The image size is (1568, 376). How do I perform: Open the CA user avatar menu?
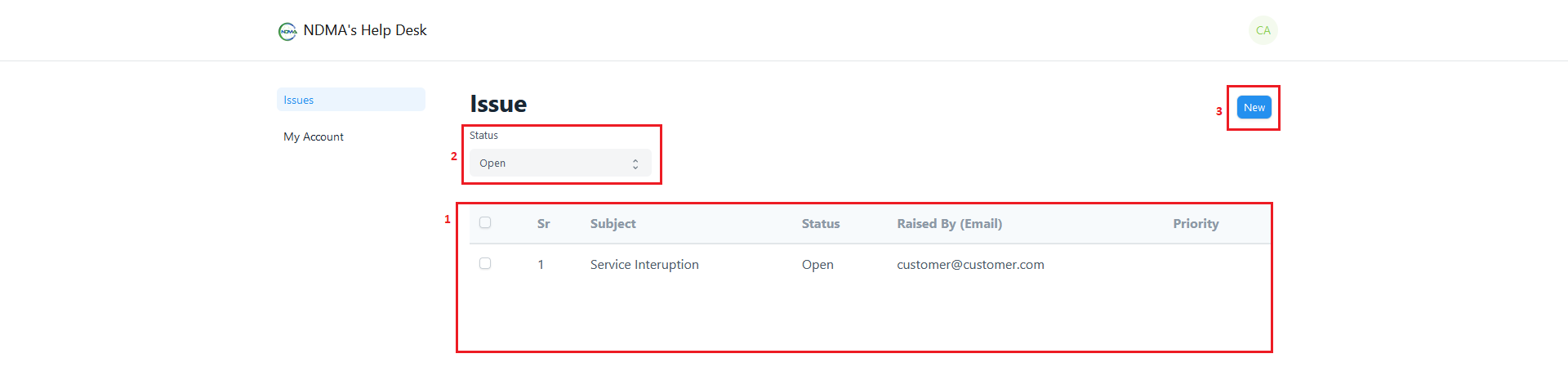1263,30
